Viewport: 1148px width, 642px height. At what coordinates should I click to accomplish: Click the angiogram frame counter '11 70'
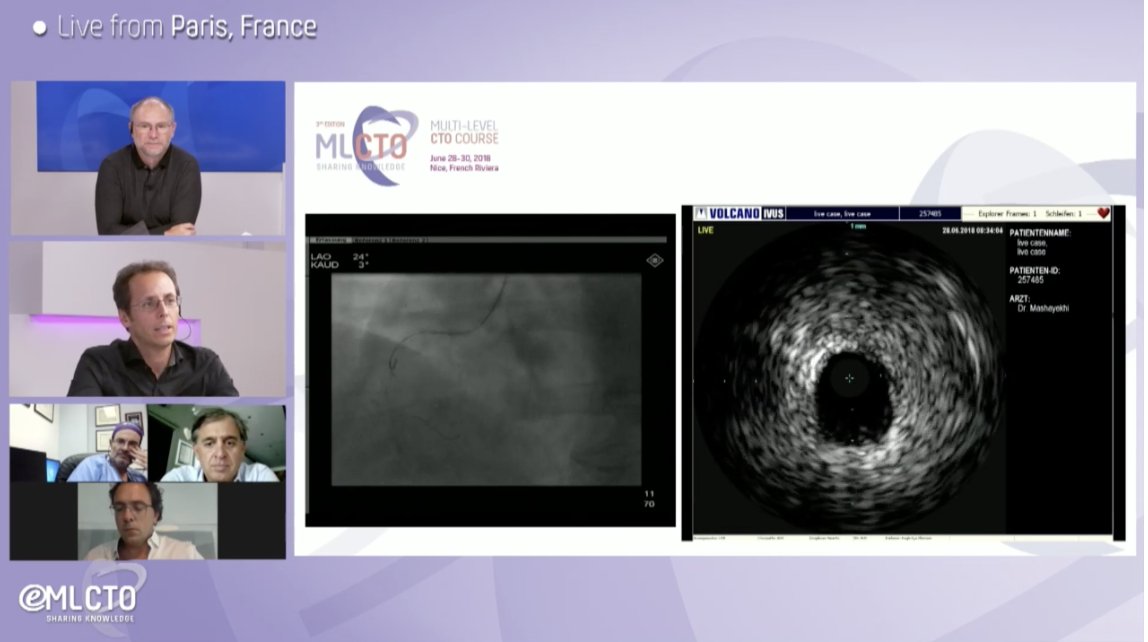tap(649, 499)
